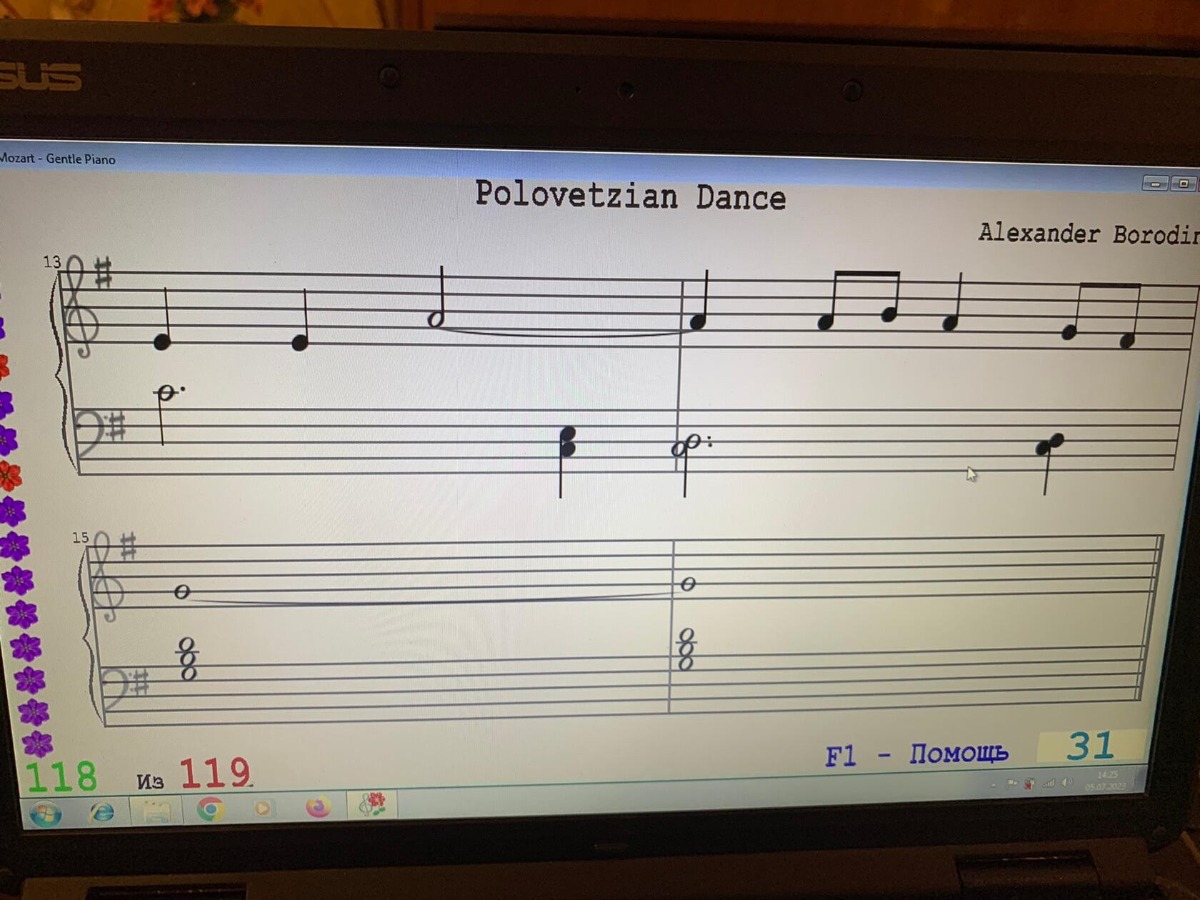This screenshot has width=1200, height=900.
Task: Click measure number 13 label
Action: 51,262
